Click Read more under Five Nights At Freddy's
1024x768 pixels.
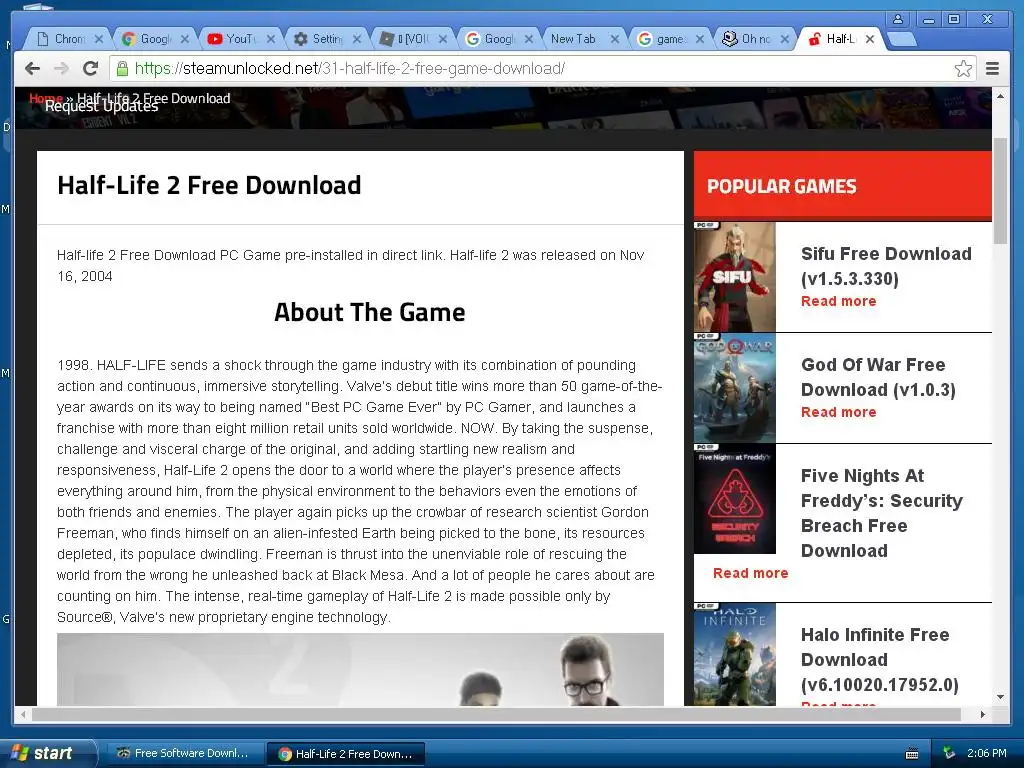tap(750, 573)
